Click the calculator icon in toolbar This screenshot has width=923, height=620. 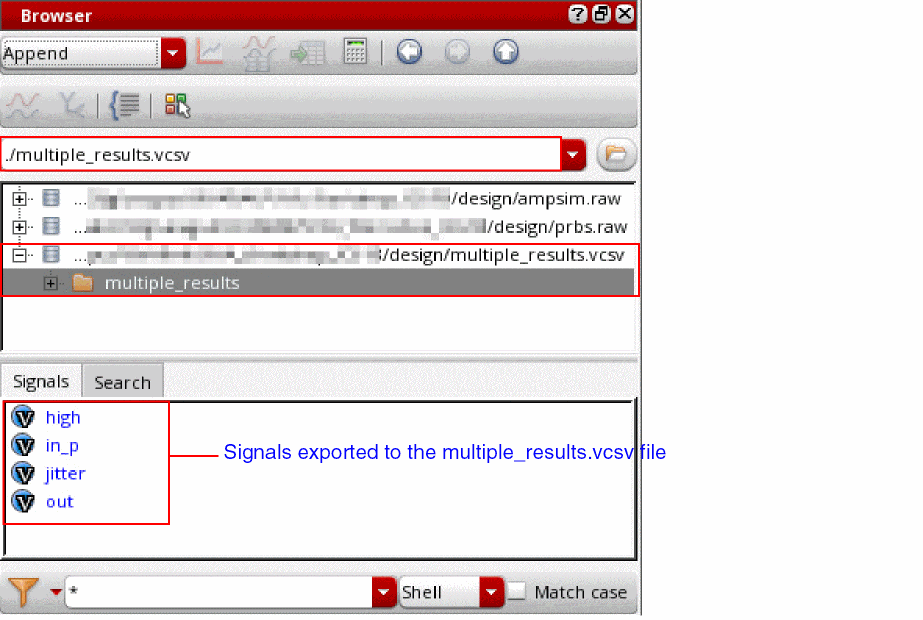(x=355, y=52)
